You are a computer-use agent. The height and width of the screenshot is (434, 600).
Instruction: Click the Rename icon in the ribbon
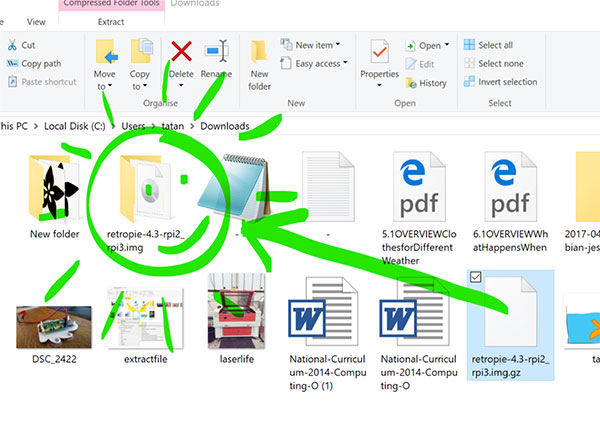point(216,58)
